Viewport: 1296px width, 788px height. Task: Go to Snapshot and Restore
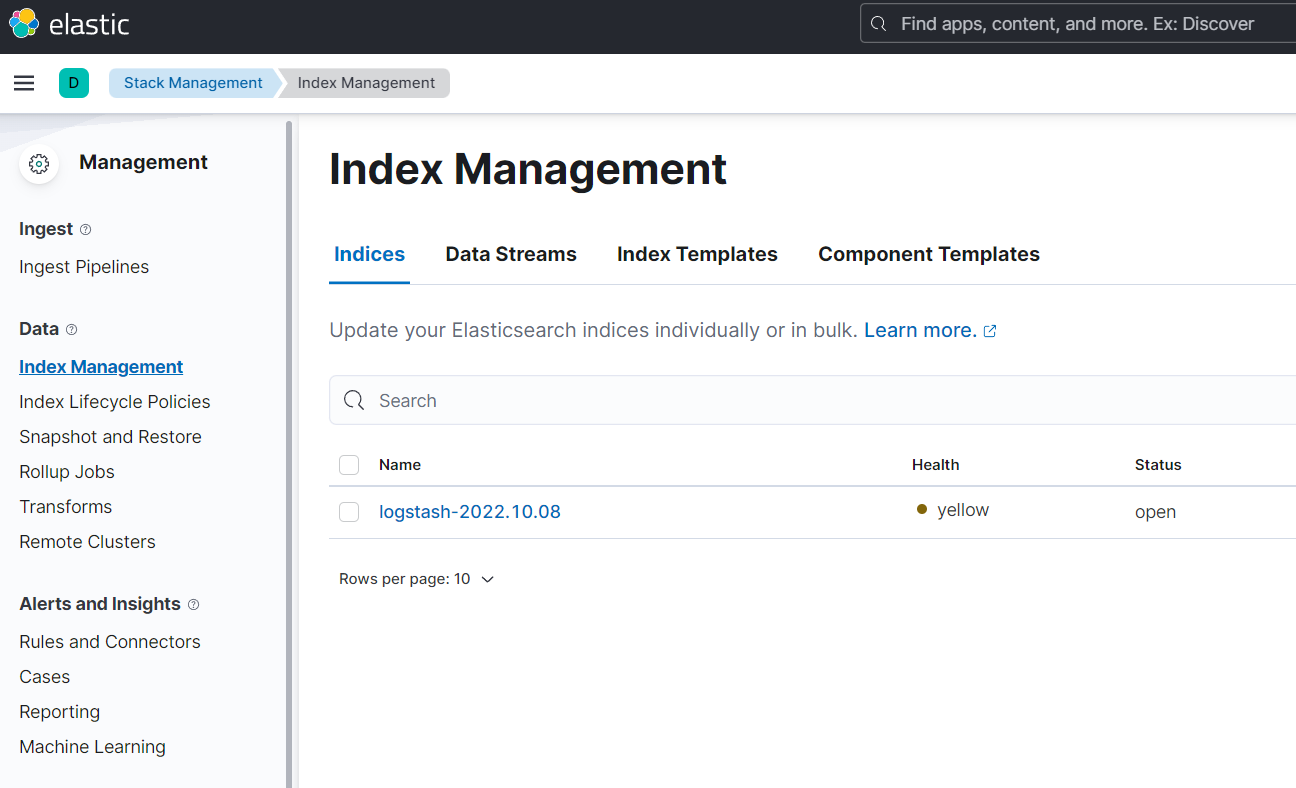coord(110,437)
